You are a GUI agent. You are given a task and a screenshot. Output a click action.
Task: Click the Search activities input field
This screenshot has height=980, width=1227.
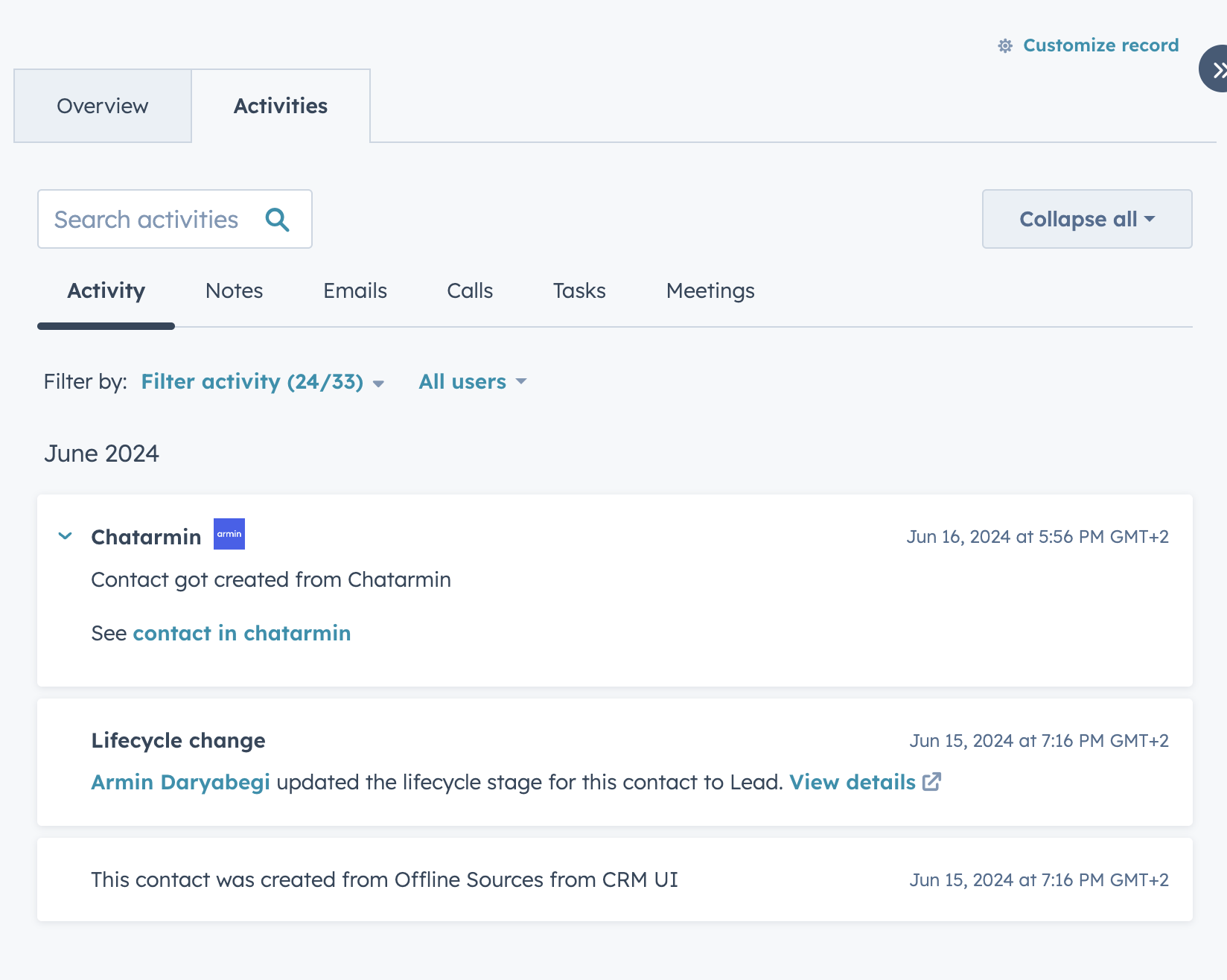(x=175, y=219)
